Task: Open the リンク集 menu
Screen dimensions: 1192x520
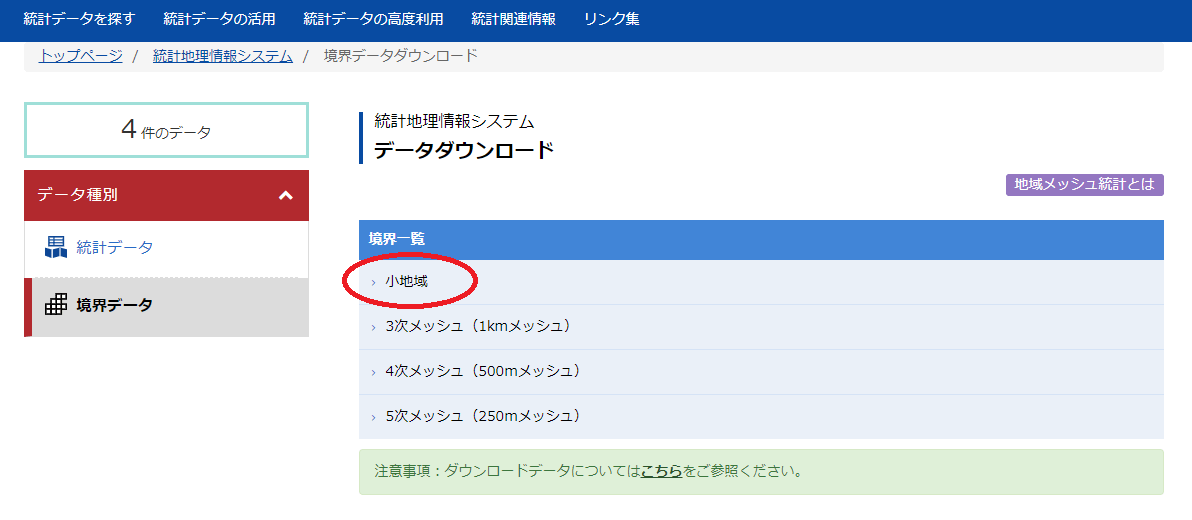Action: 612,20
